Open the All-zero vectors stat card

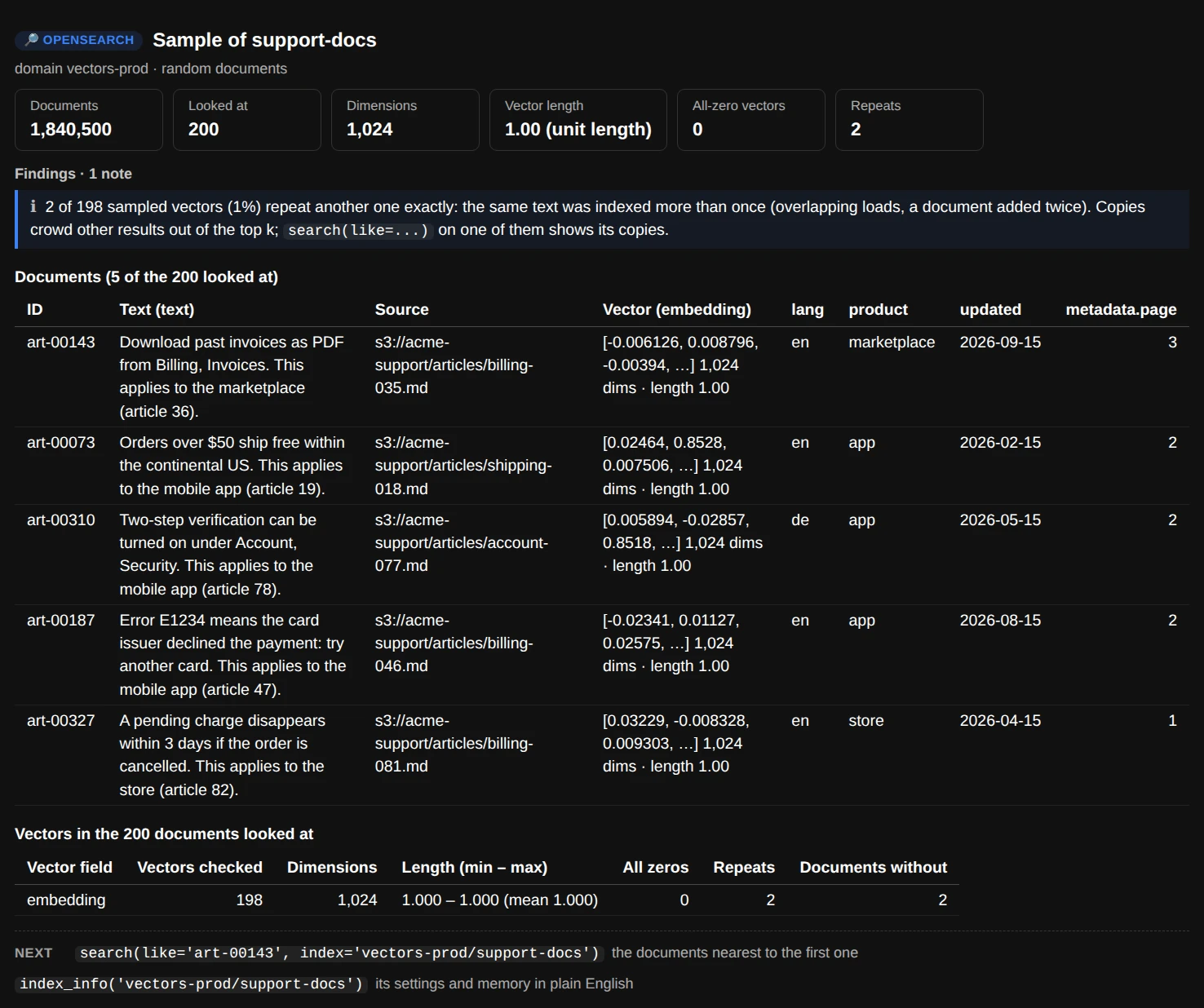(x=751, y=120)
